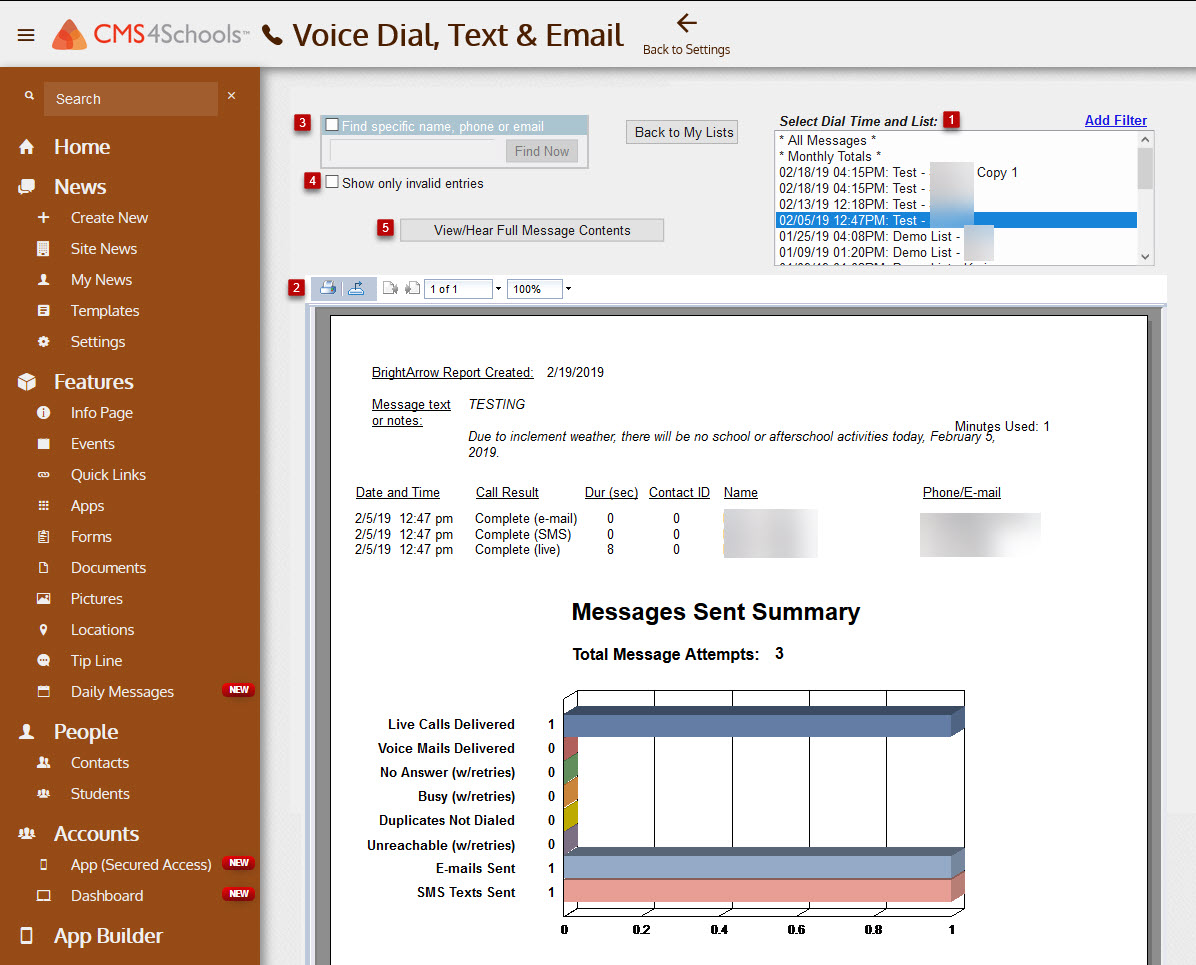Click the Daily Messages icon
The image size is (1196, 965).
tap(43, 692)
